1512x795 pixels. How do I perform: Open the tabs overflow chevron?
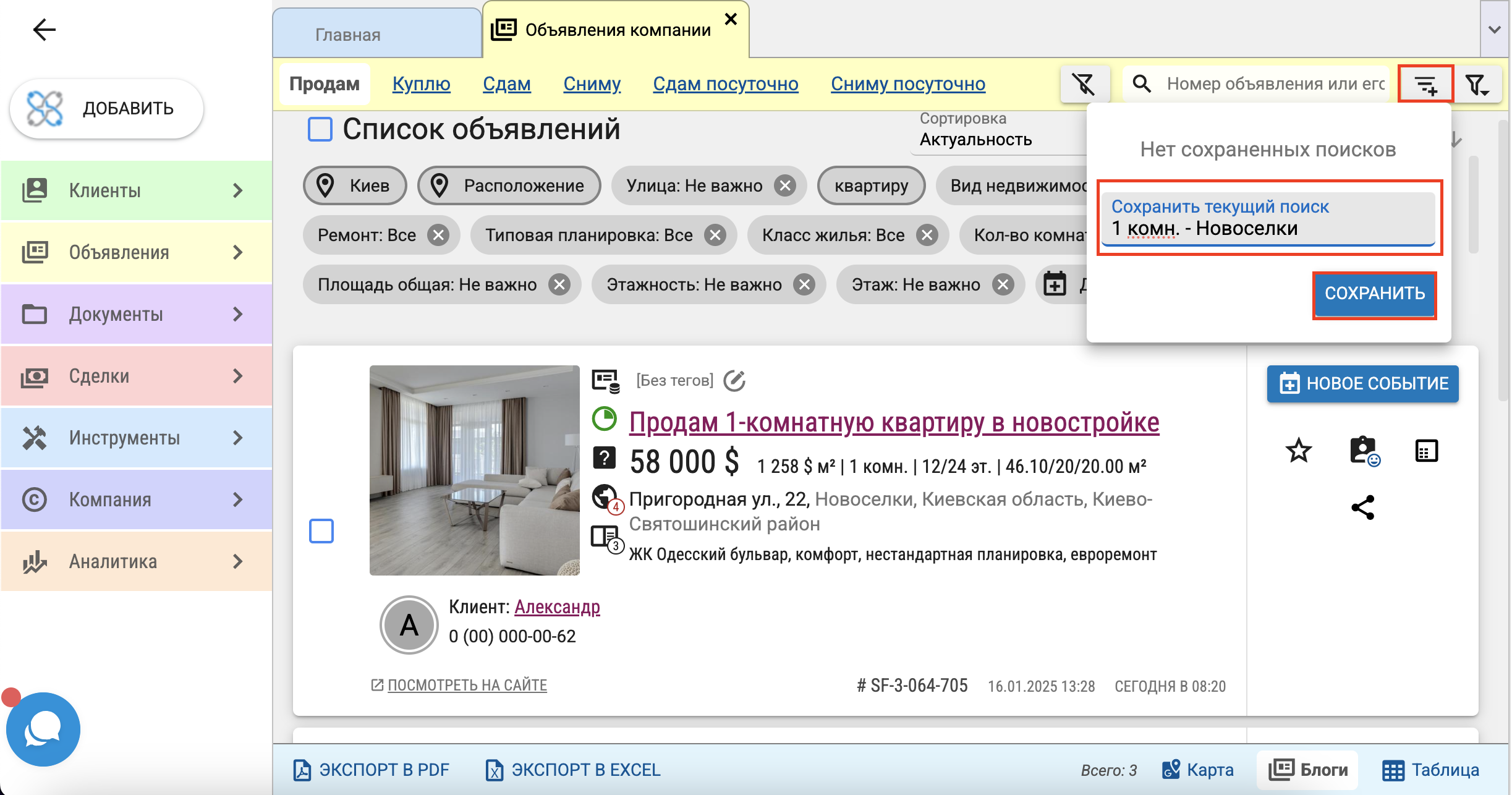pyautogui.click(x=1495, y=30)
